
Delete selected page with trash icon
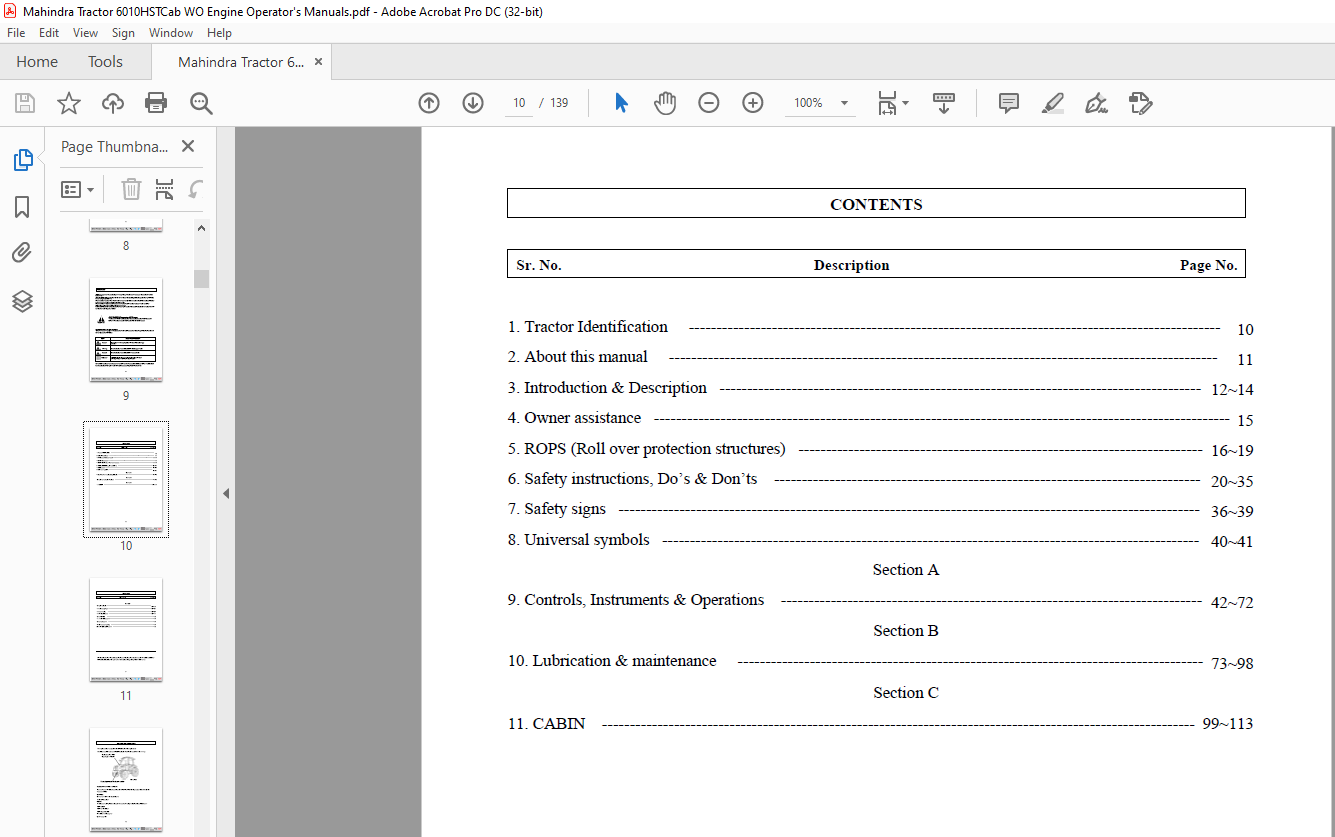131,189
